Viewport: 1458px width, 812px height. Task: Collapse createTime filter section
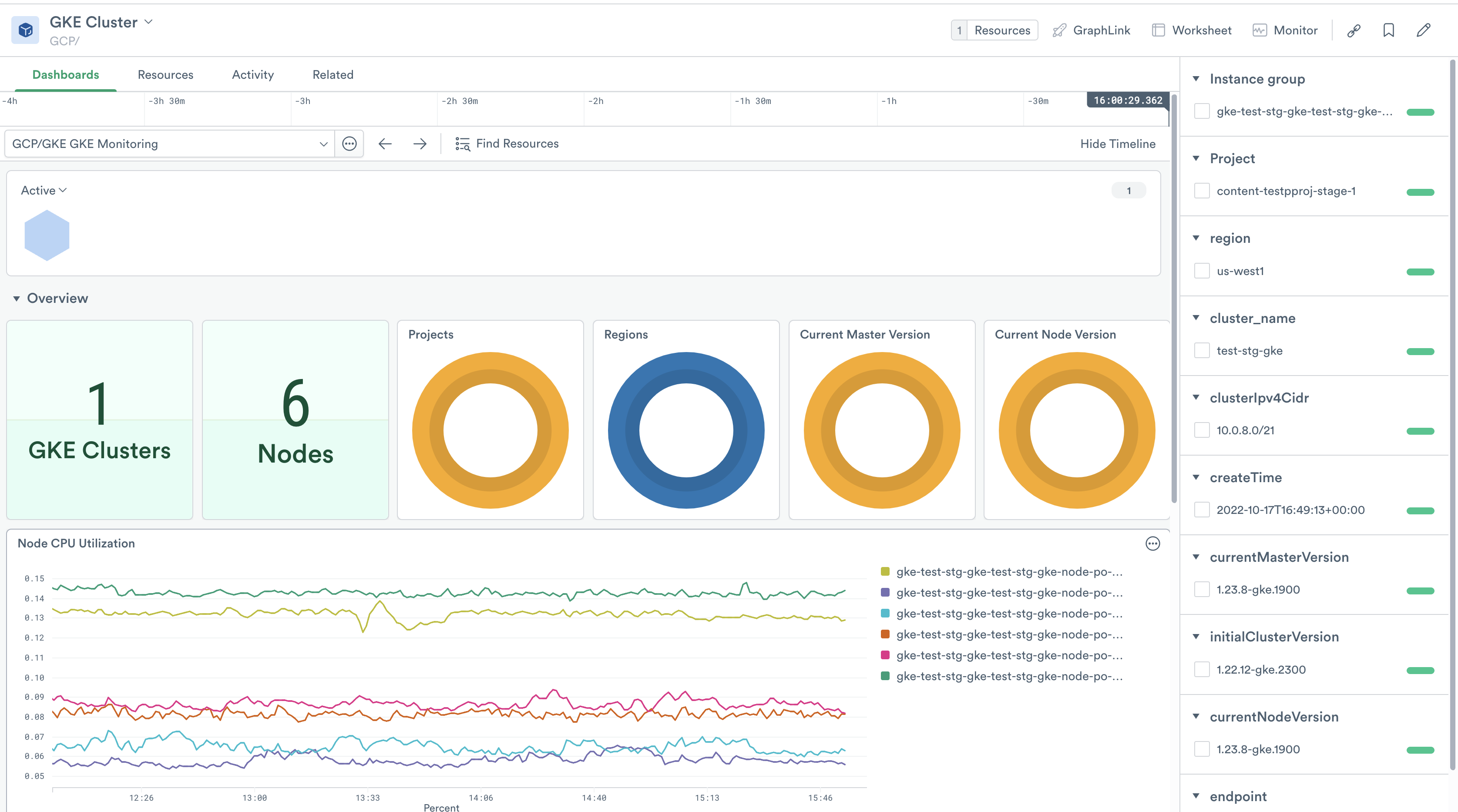pyautogui.click(x=1196, y=477)
